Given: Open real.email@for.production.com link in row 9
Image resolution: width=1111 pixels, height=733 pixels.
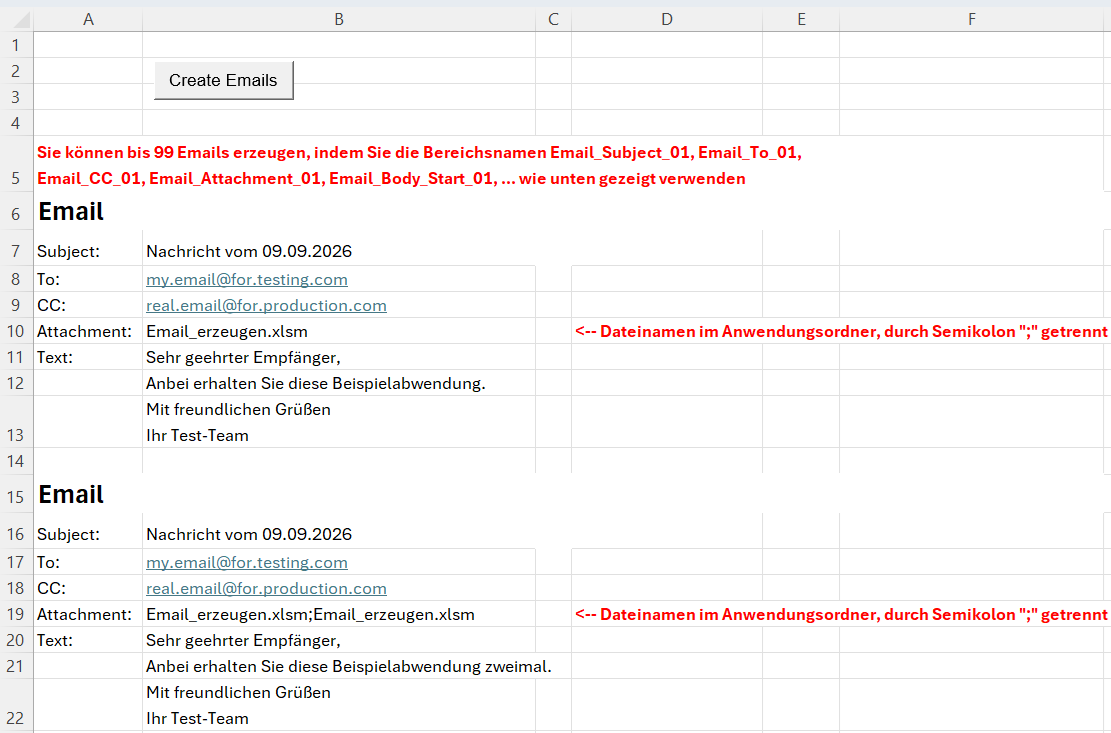Looking at the screenshot, I should tap(266, 305).
